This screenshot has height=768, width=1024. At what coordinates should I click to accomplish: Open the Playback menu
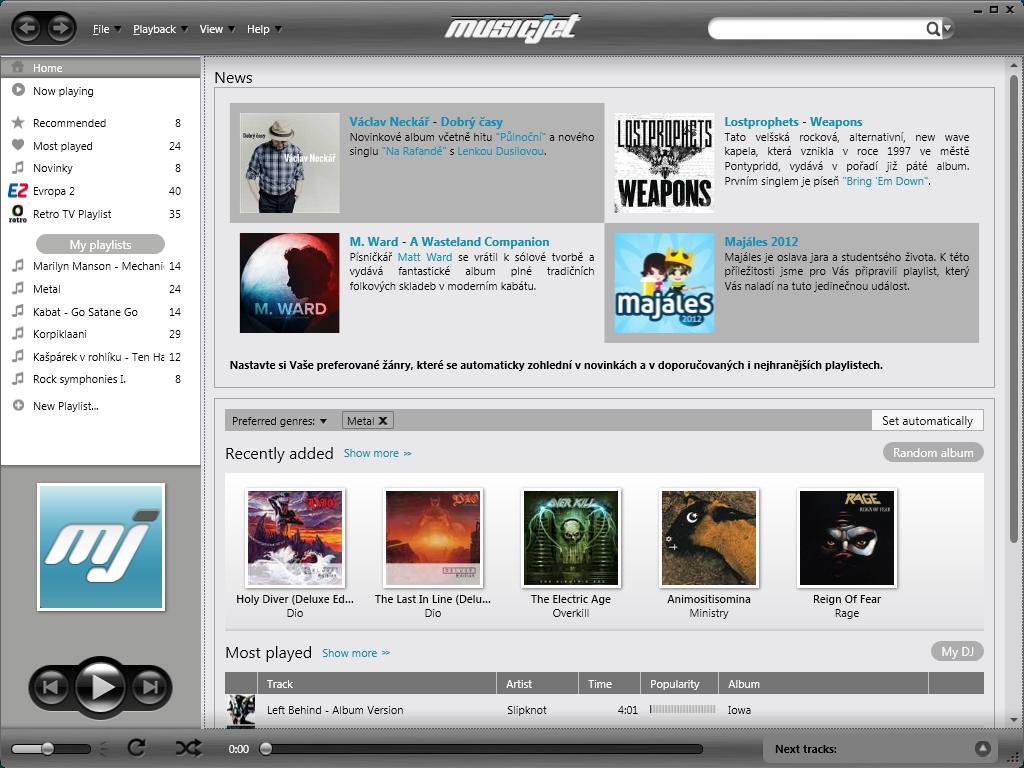pyautogui.click(x=160, y=29)
